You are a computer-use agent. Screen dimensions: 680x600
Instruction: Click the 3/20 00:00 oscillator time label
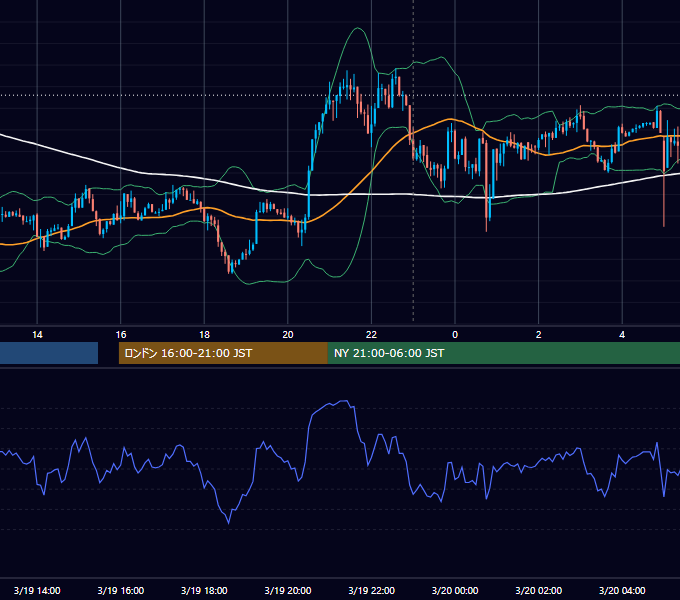455,590
